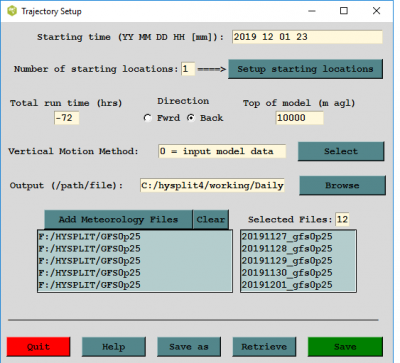Maximize the Trajectory Setup window
400x363 pixels.
pyautogui.click(x=344, y=11)
